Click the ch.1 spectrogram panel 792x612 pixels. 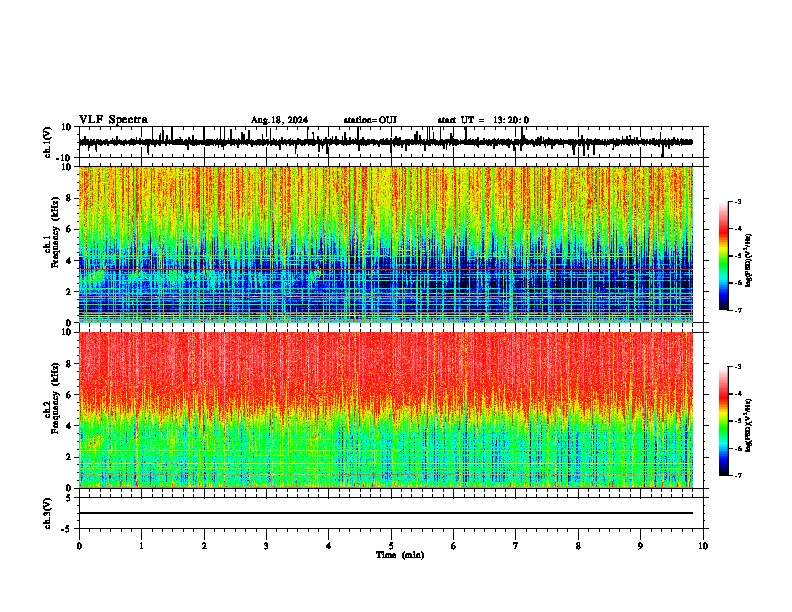pos(386,244)
